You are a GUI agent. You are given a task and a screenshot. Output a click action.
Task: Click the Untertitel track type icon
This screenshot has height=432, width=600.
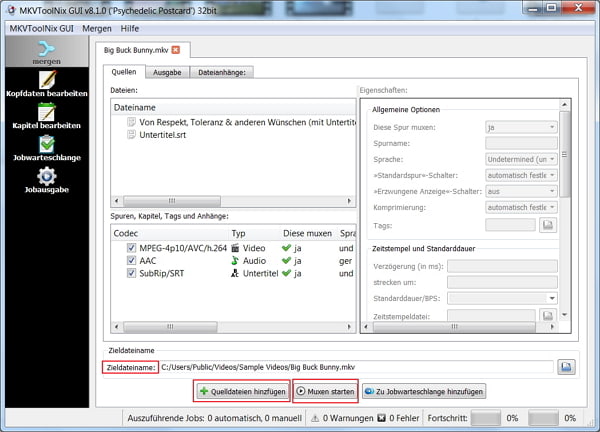(x=235, y=274)
